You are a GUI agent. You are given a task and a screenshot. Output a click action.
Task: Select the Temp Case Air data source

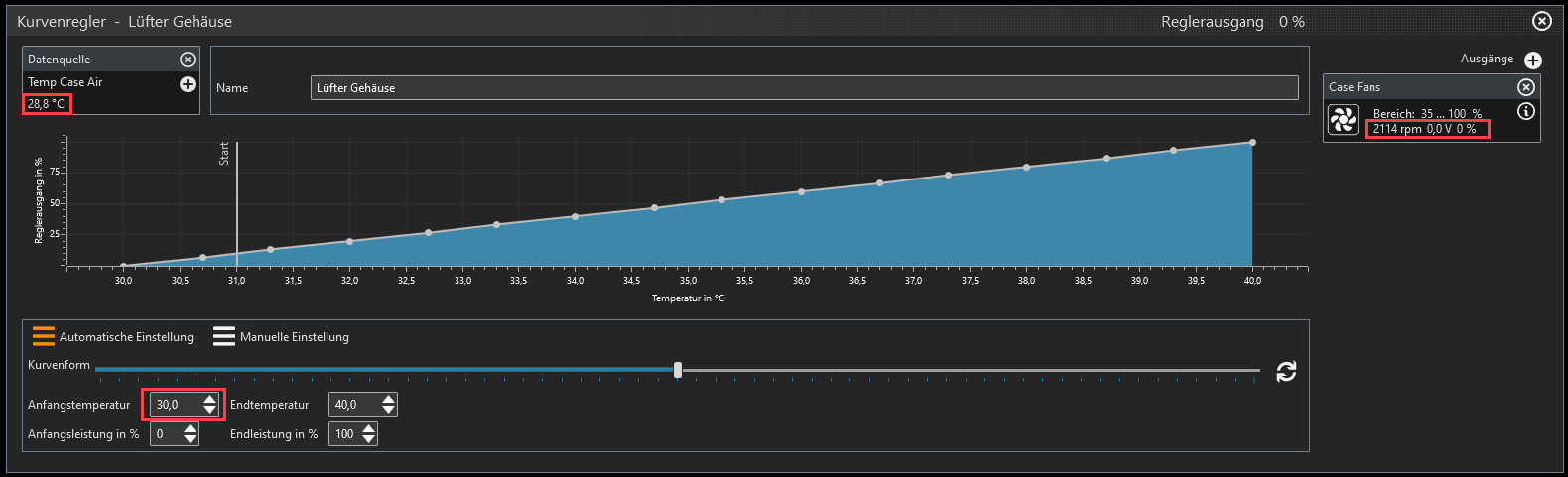65,82
